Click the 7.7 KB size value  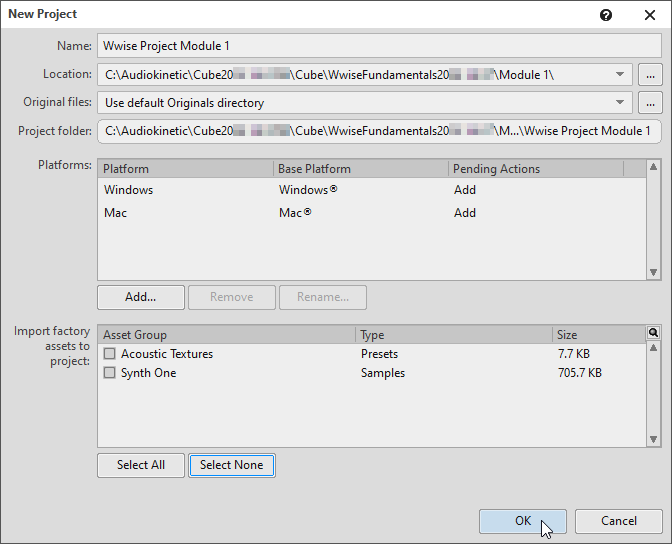[574, 354]
